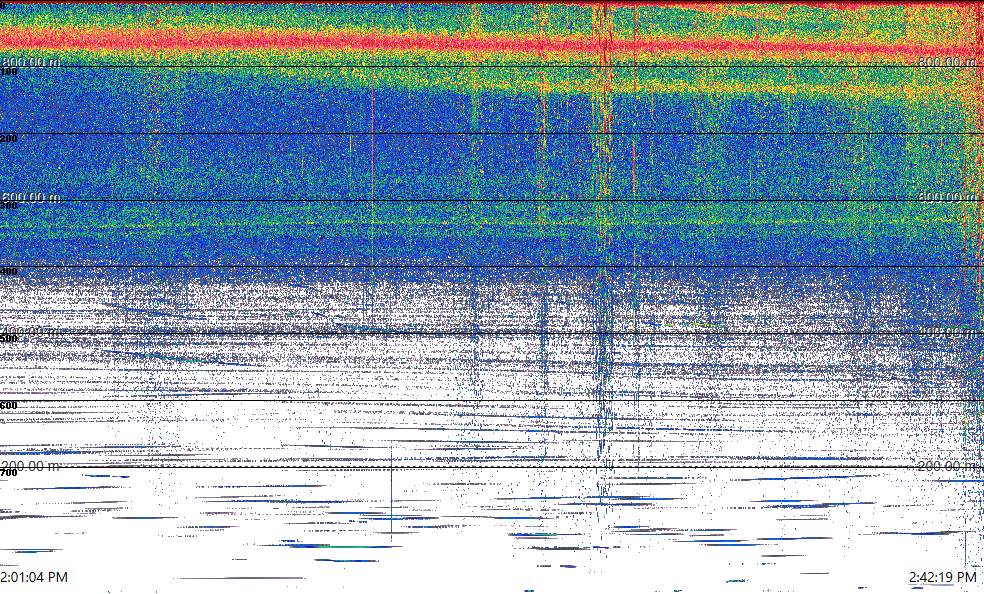Click the 2:42:19 PM end timestamp

pos(943,577)
